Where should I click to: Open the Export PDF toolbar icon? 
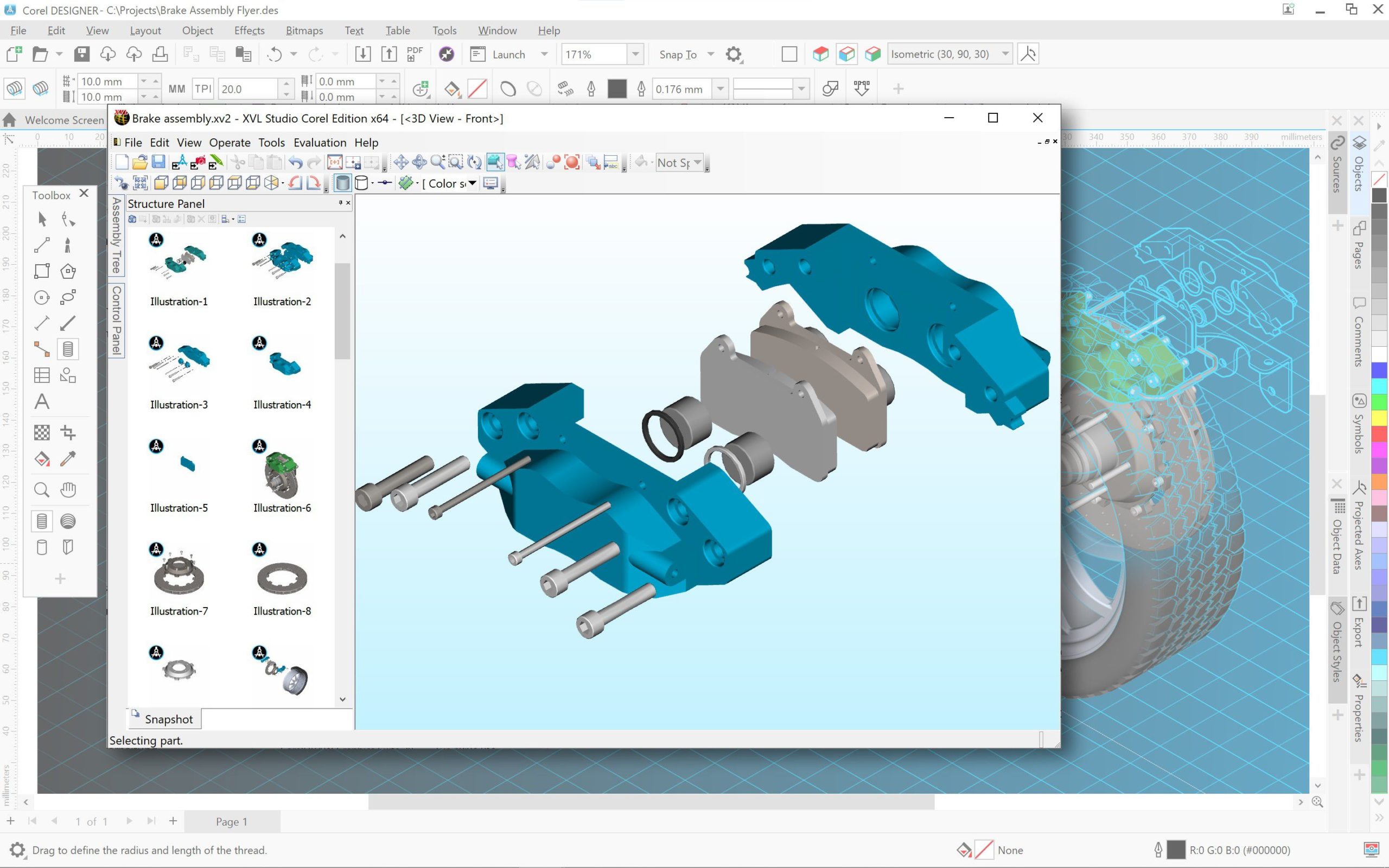tap(415, 53)
